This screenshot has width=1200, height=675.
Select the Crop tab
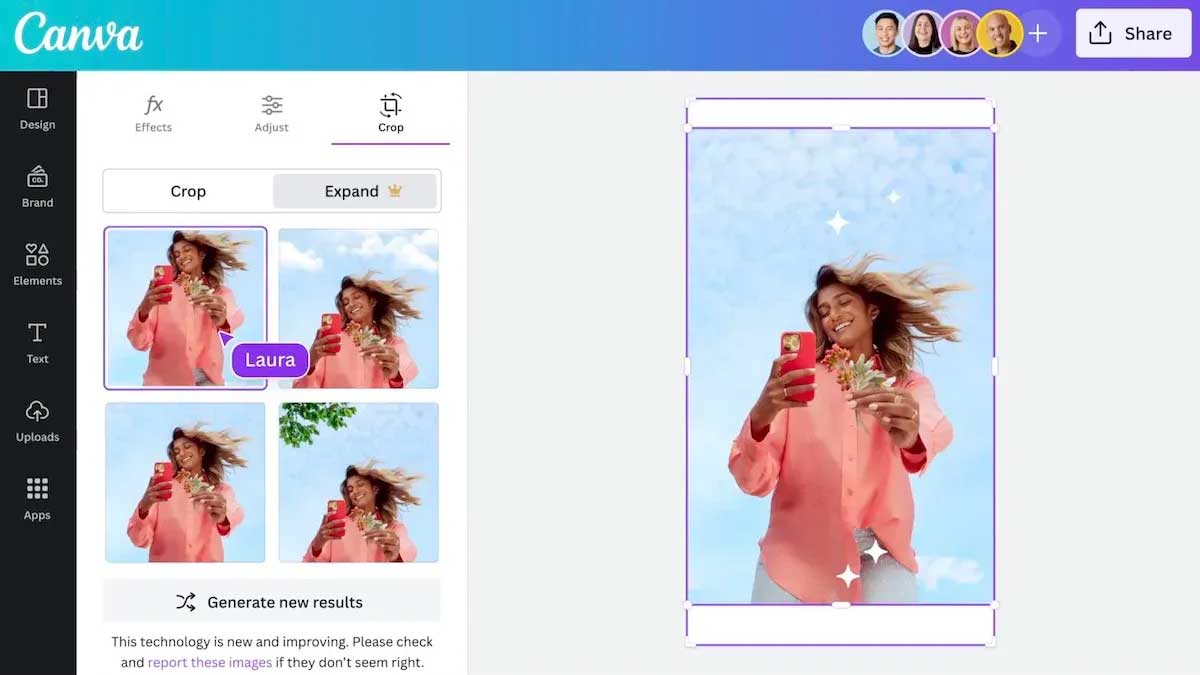[x=391, y=114]
